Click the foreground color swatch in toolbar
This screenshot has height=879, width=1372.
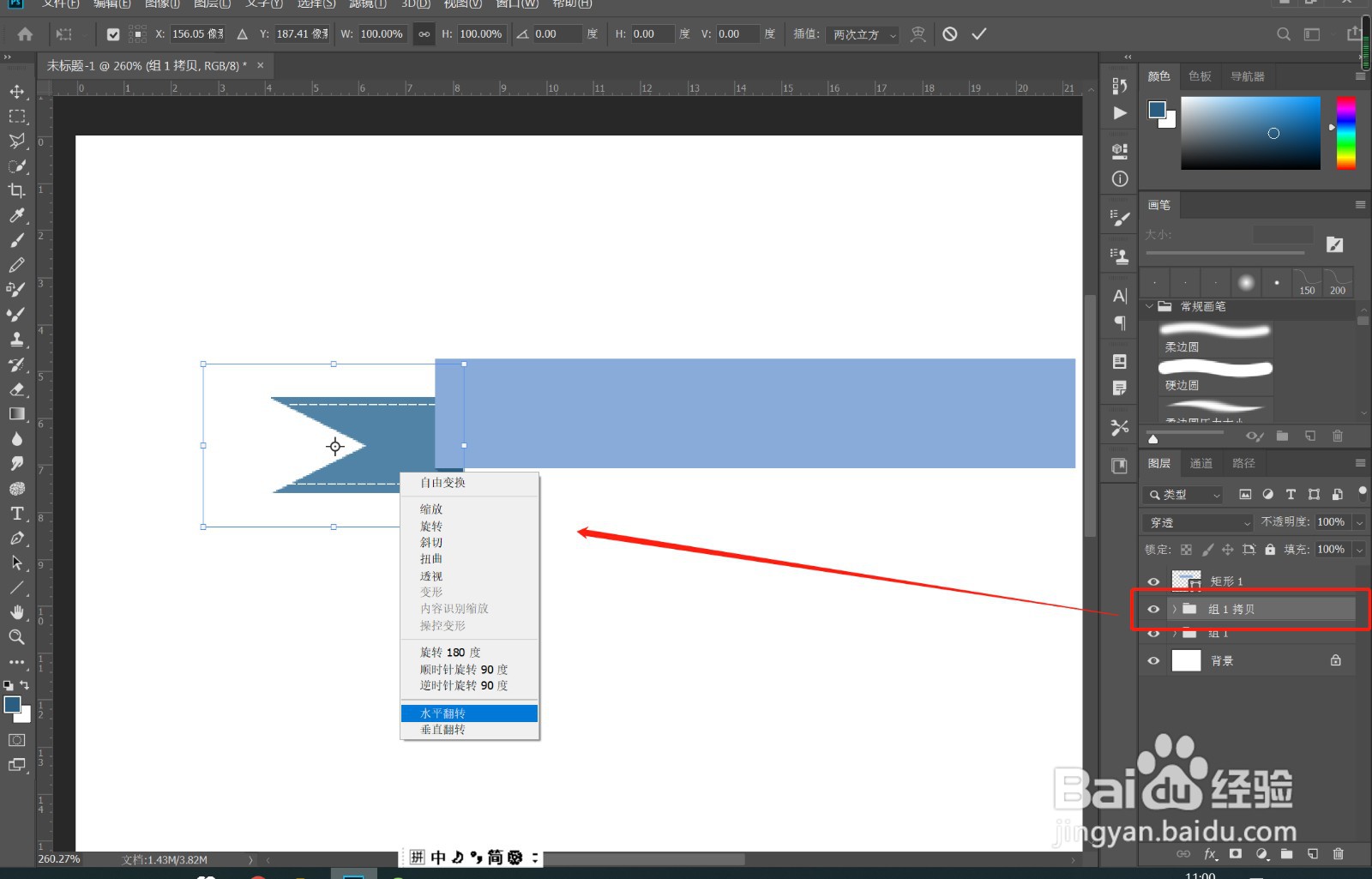point(12,705)
